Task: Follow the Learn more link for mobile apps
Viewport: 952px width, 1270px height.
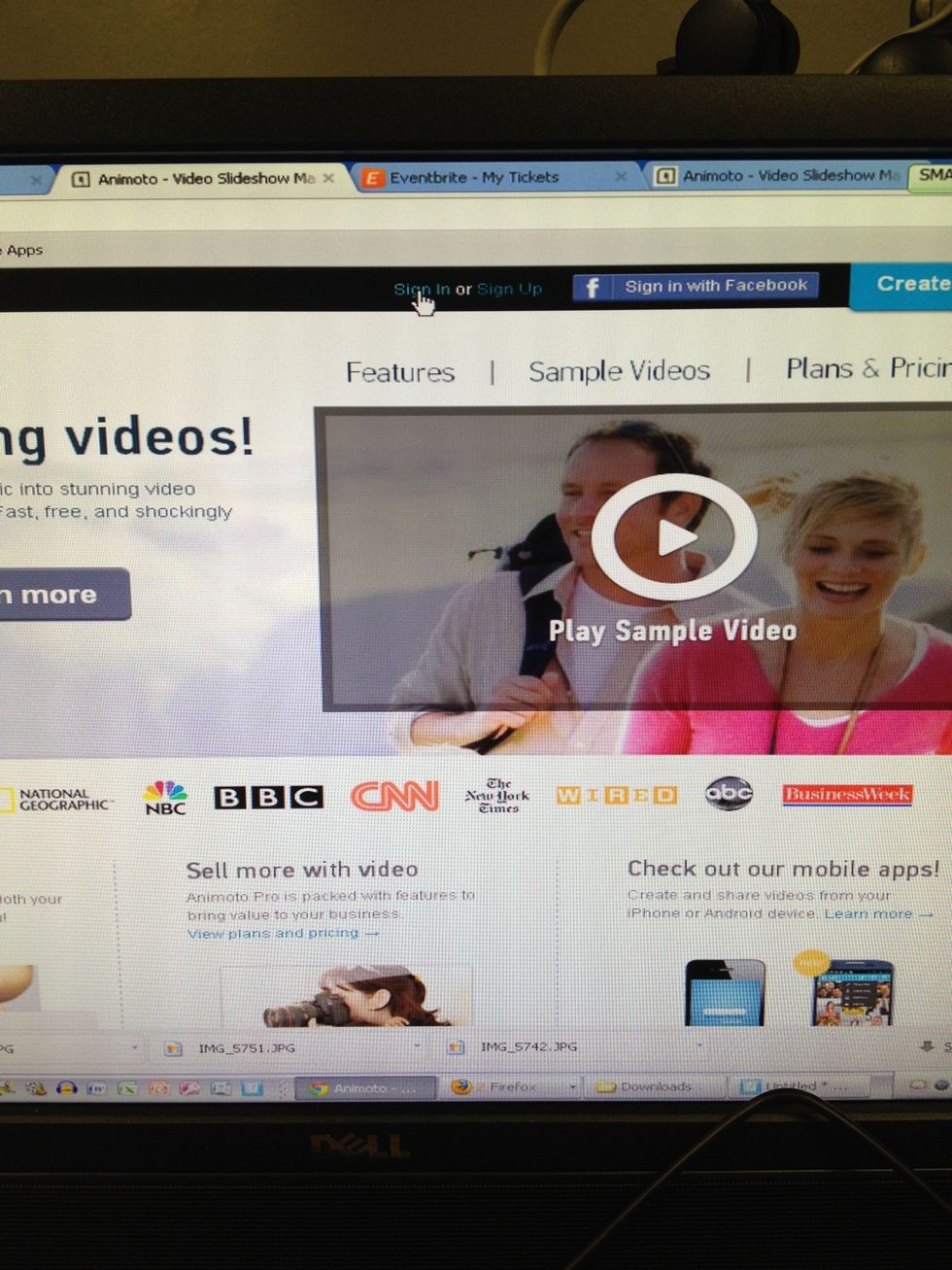Action: tap(878, 913)
